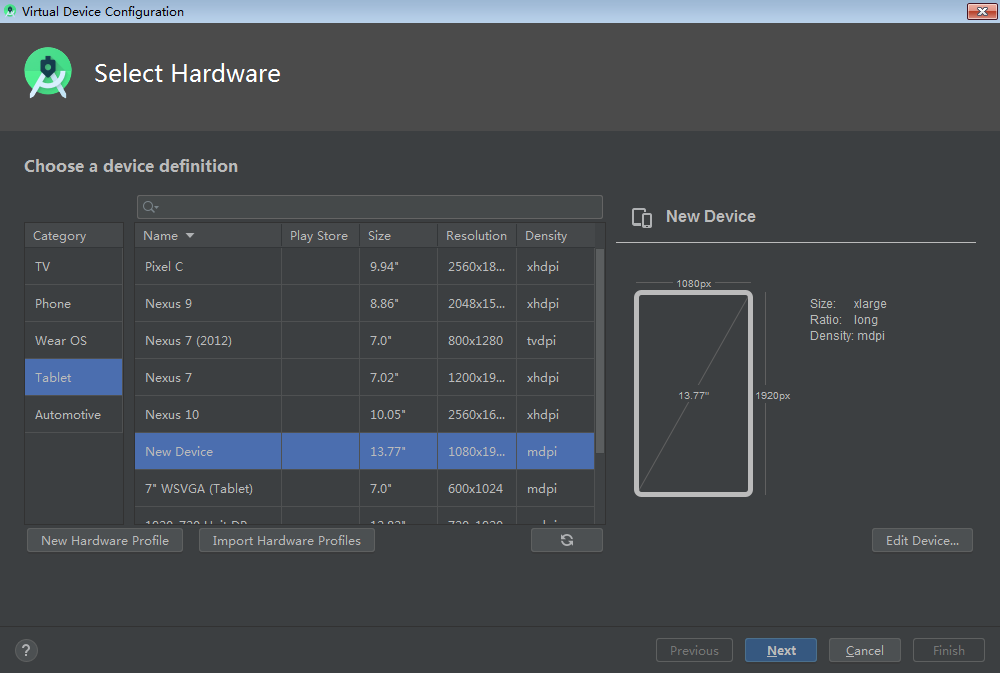This screenshot has width=1000, height=673.
Task: Click the device list vertical scrollbar
Action: [599, 351]
